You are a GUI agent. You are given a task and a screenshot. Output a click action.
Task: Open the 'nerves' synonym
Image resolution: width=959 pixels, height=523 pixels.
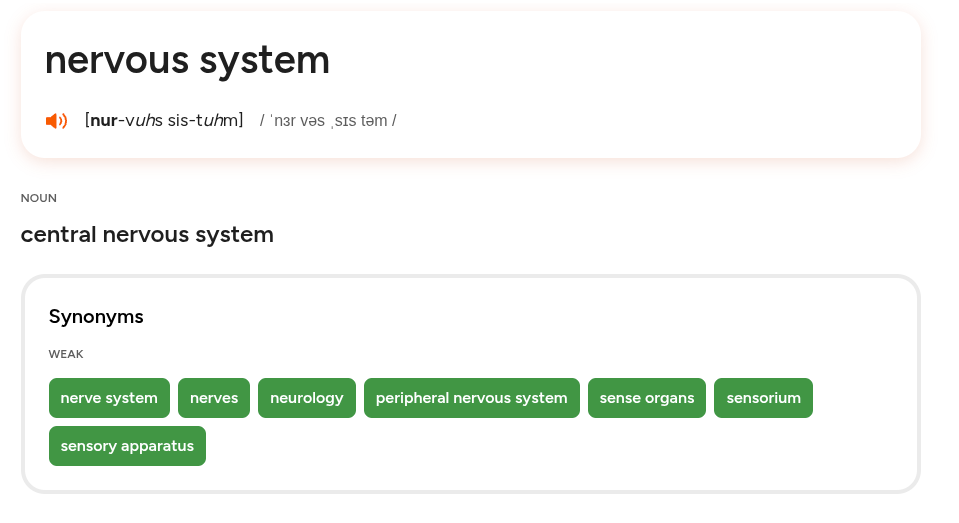(x=214, y=398)
